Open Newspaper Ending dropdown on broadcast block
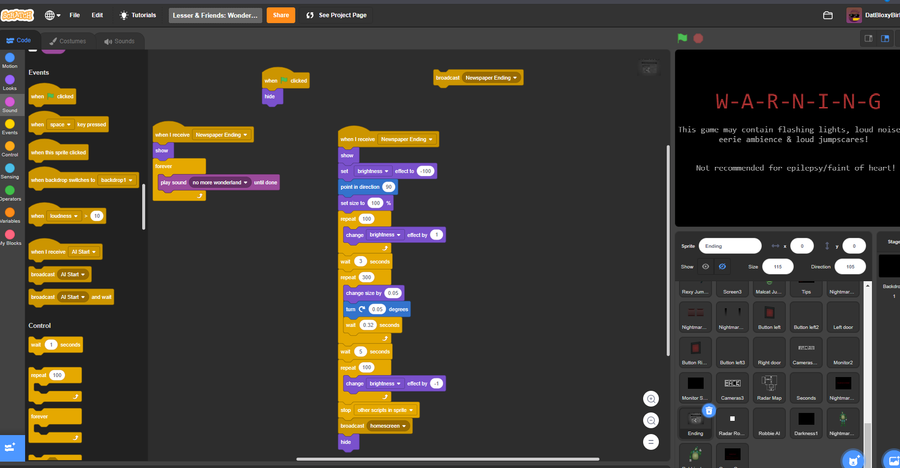This screenshot has width=900, height=468. pos(491,78)
